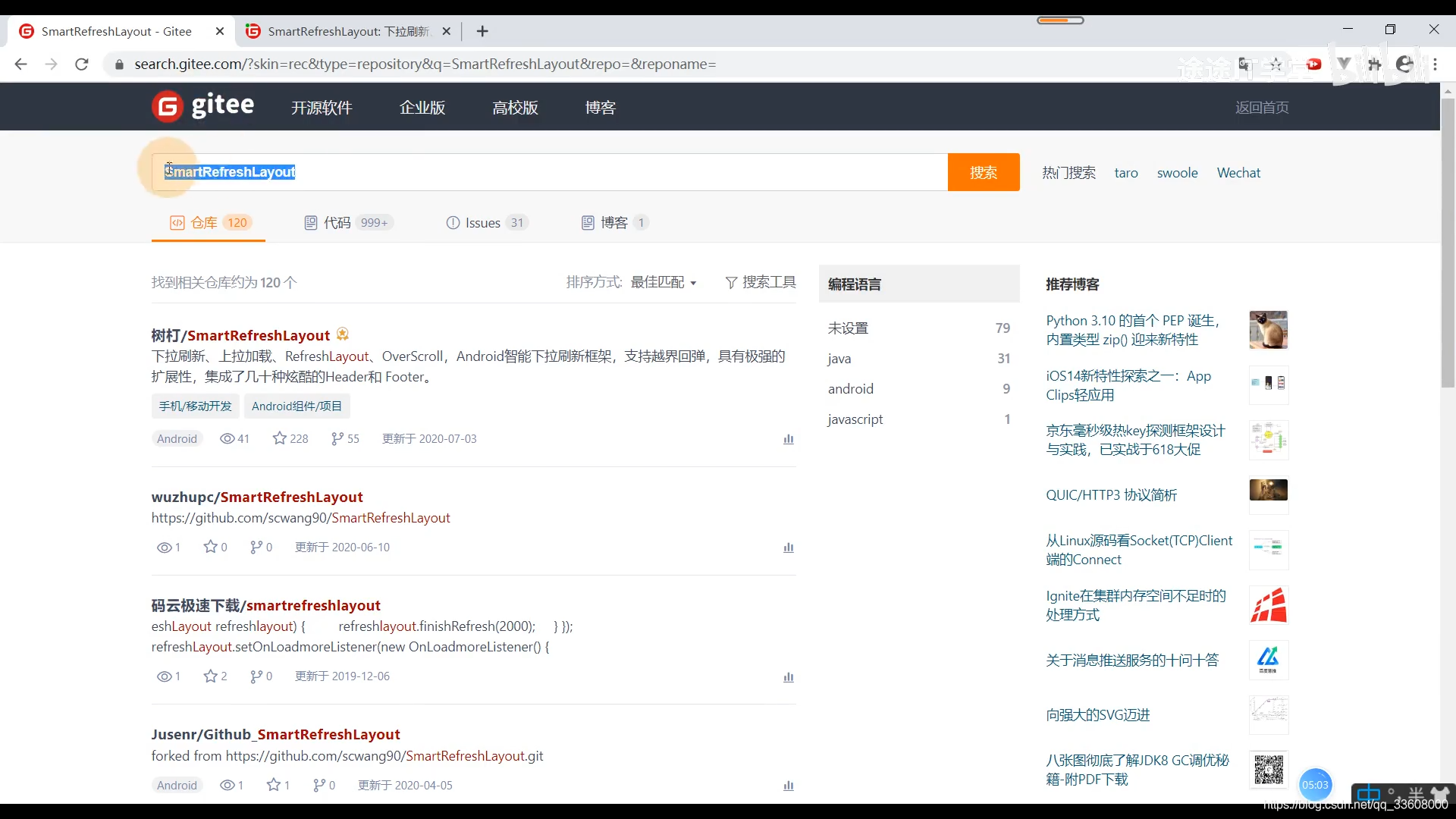Click the browser forward arrow

click(51, 64)
